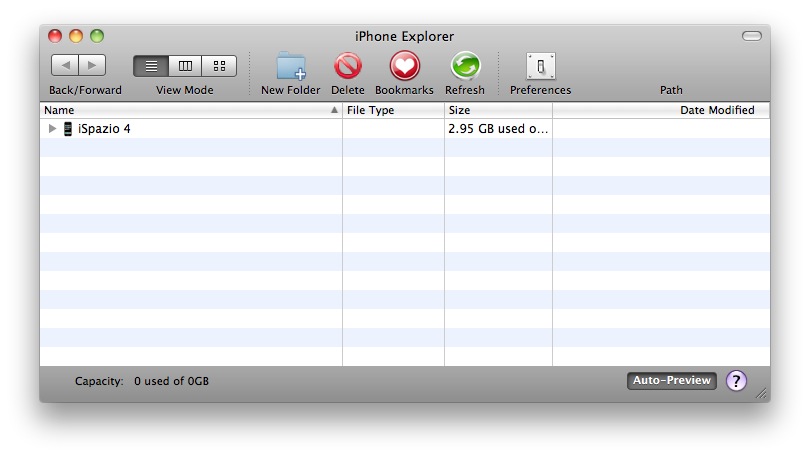This screenshot has width=810, height=457.
Task: Switch to column view mode
Action: point(185,66)
